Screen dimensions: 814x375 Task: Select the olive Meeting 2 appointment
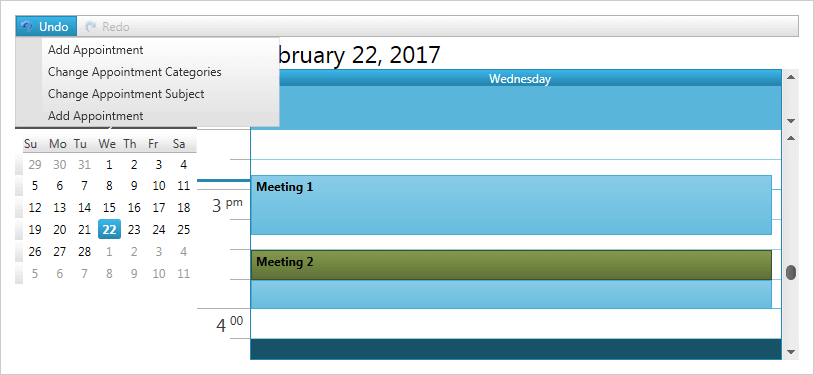point(511,265)
